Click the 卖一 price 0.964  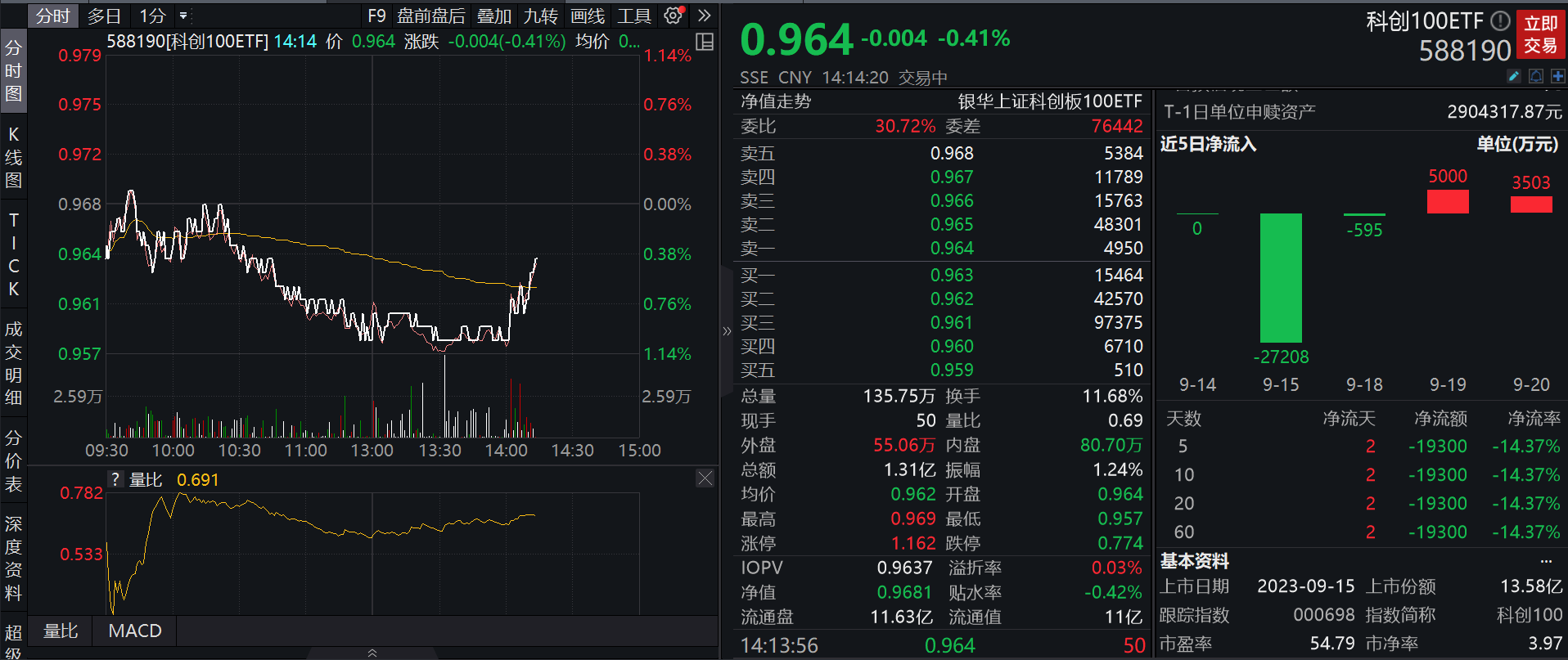tap(952, 248)
